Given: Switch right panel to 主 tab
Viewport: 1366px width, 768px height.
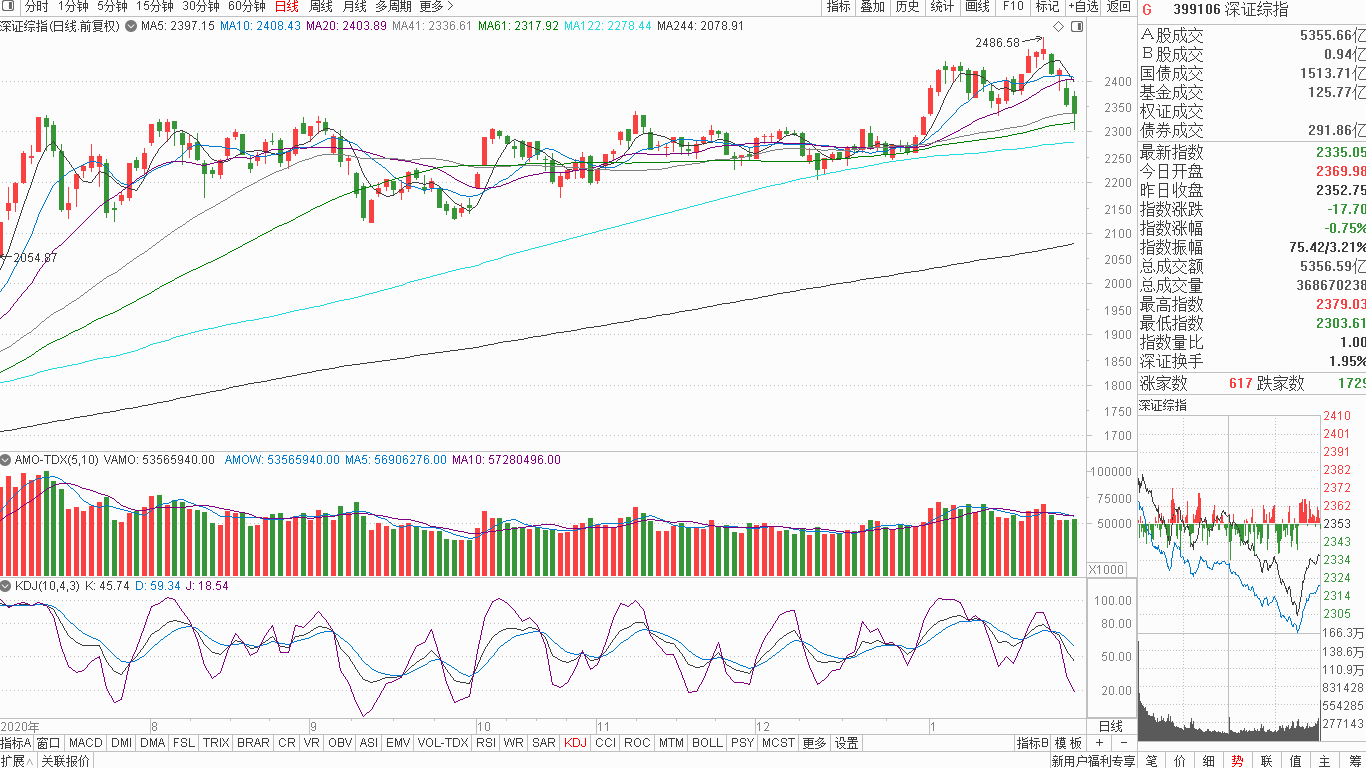Looking at the screenshot, I should pyautogui.click(x=1325, y=761).
